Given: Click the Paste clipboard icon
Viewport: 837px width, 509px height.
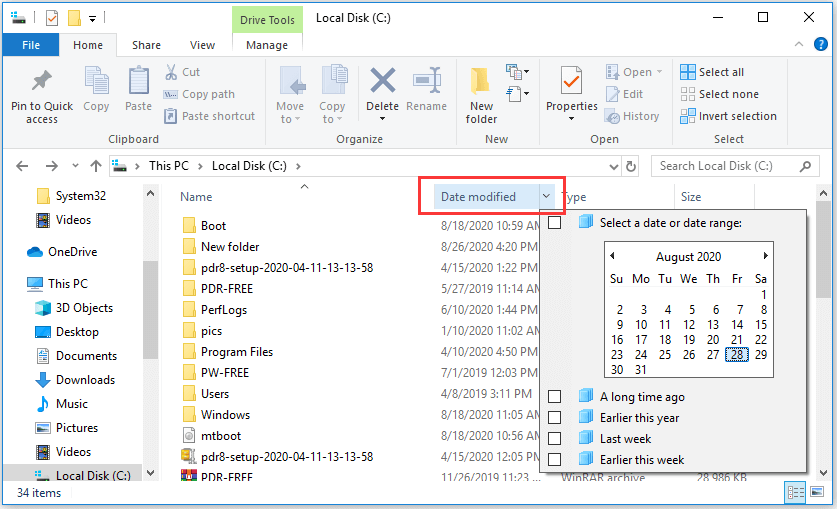Looking at the screenshot, I should tap(138, 81).
